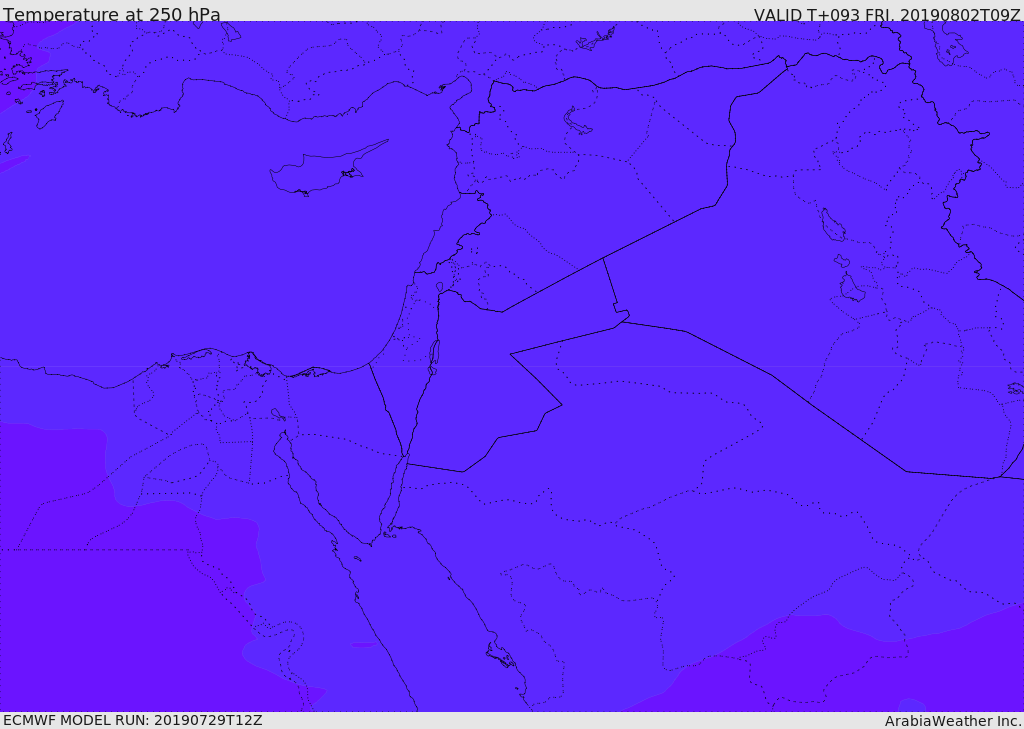Click 'ECMWF MODEL RUN: 20190729T12Z' footer text

coord(133,721)
